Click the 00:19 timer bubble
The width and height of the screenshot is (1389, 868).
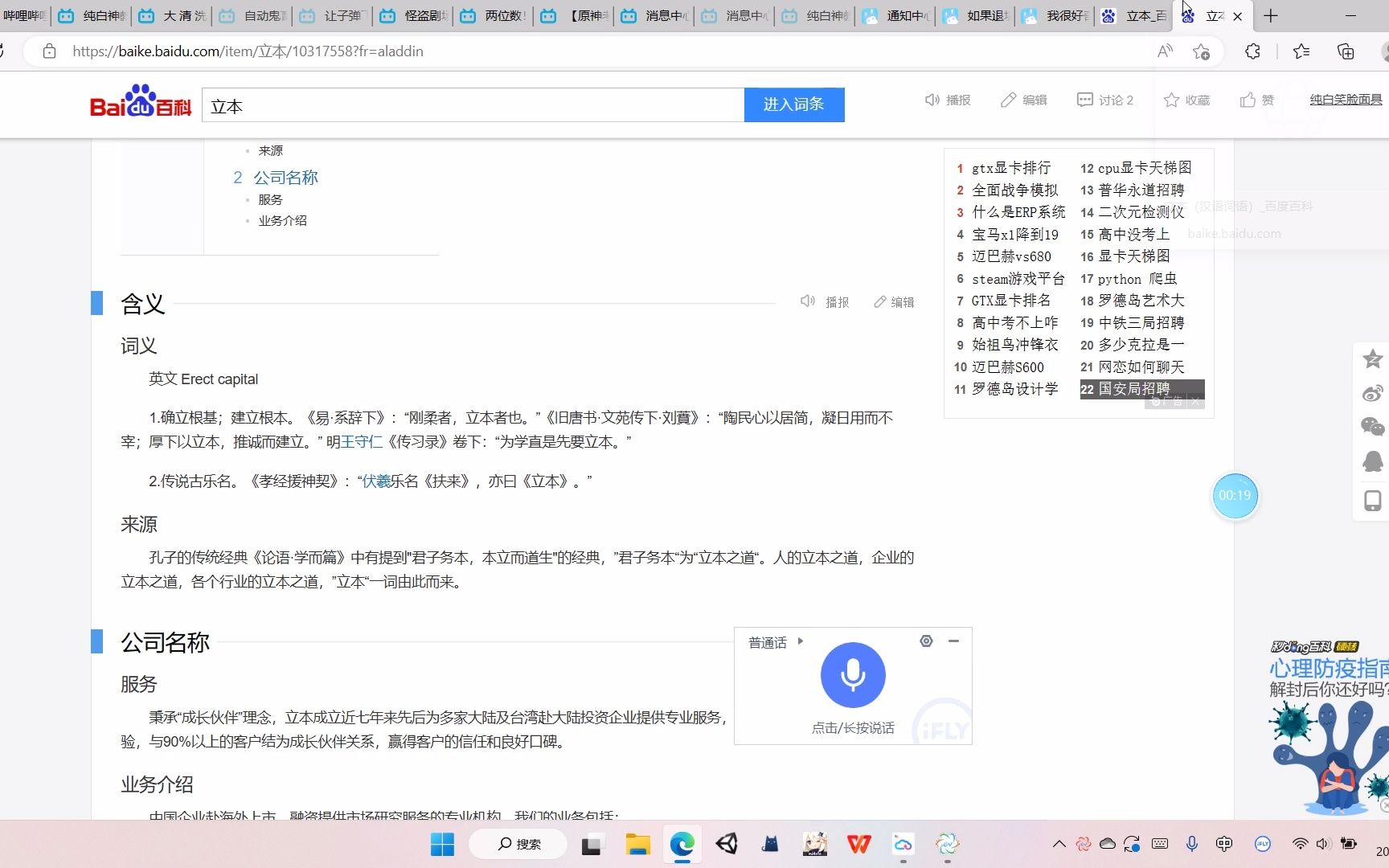coord(1235,495)
